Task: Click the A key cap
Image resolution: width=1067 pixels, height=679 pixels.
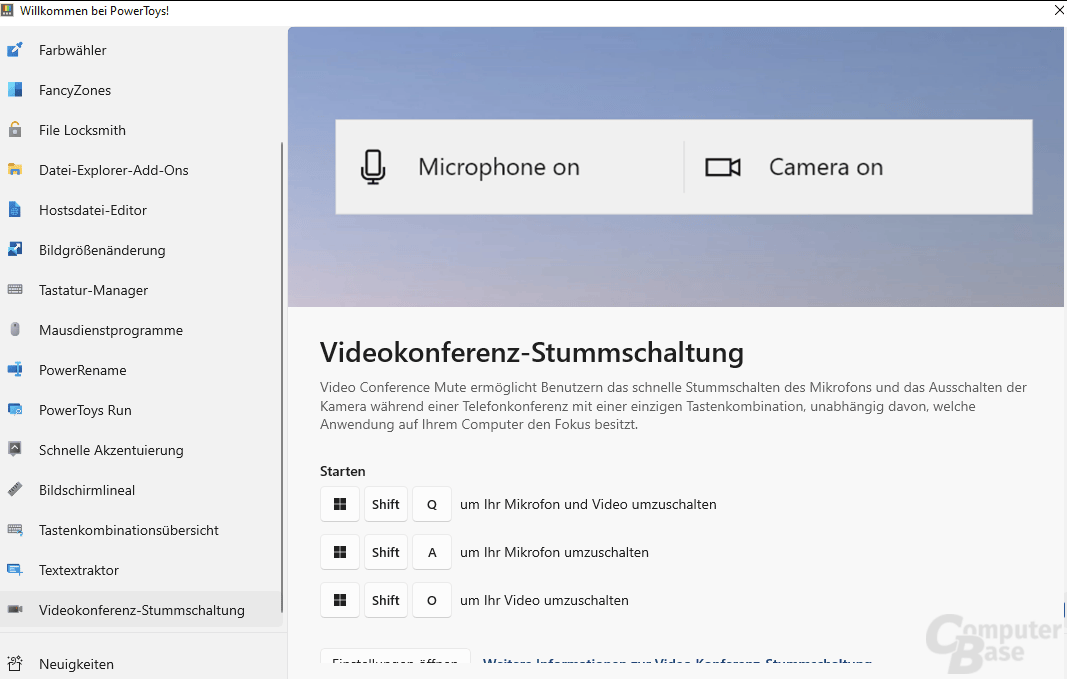Action: [x=432, y=552]
